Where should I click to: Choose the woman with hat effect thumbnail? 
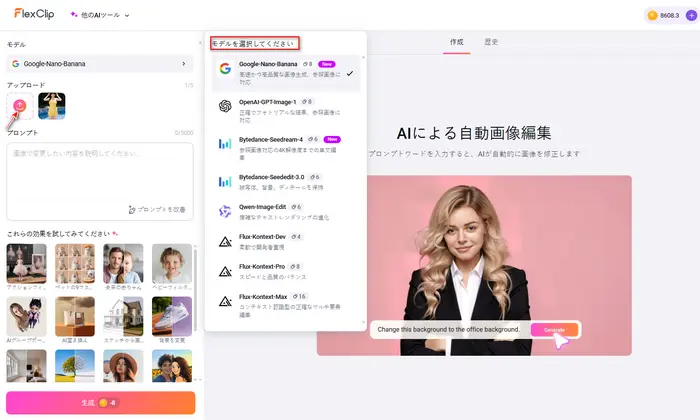123,366
